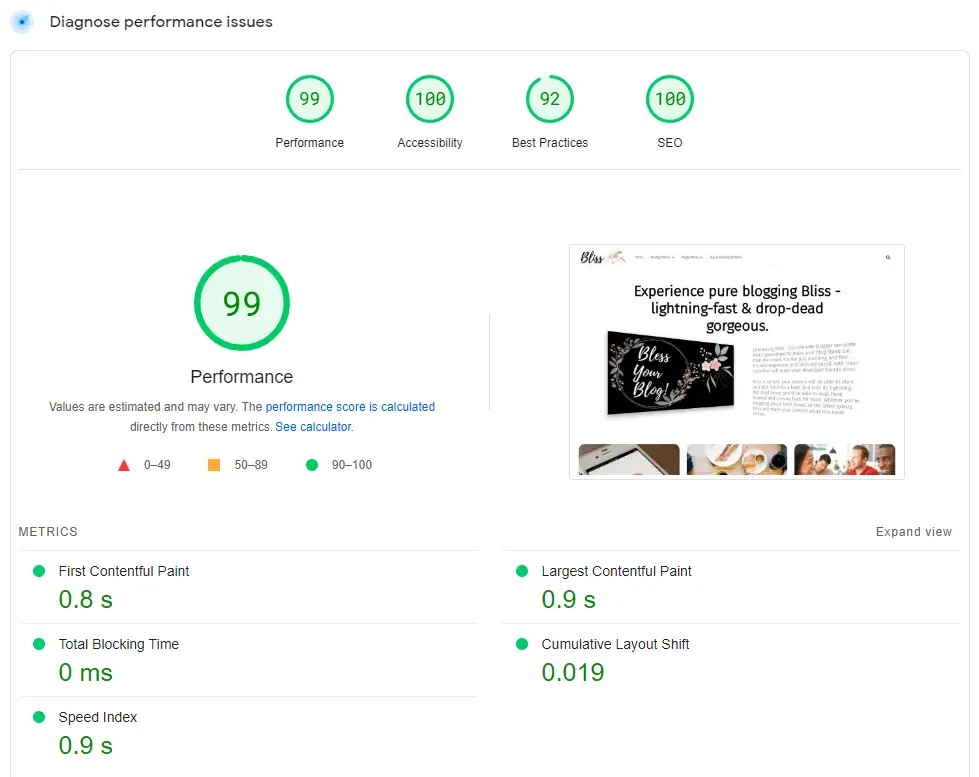Click the SEO label under its gauge
The width and height of the screenshot is (979, 777).
[670, 143]
